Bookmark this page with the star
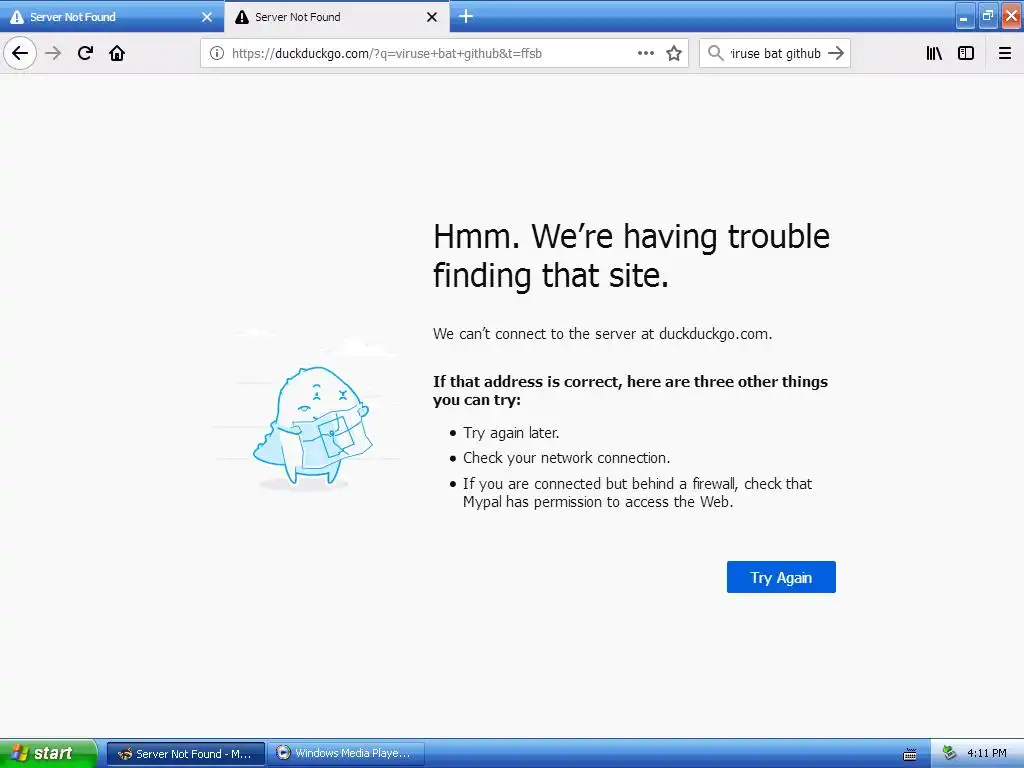1024x768 pixels. pos(674,53)
